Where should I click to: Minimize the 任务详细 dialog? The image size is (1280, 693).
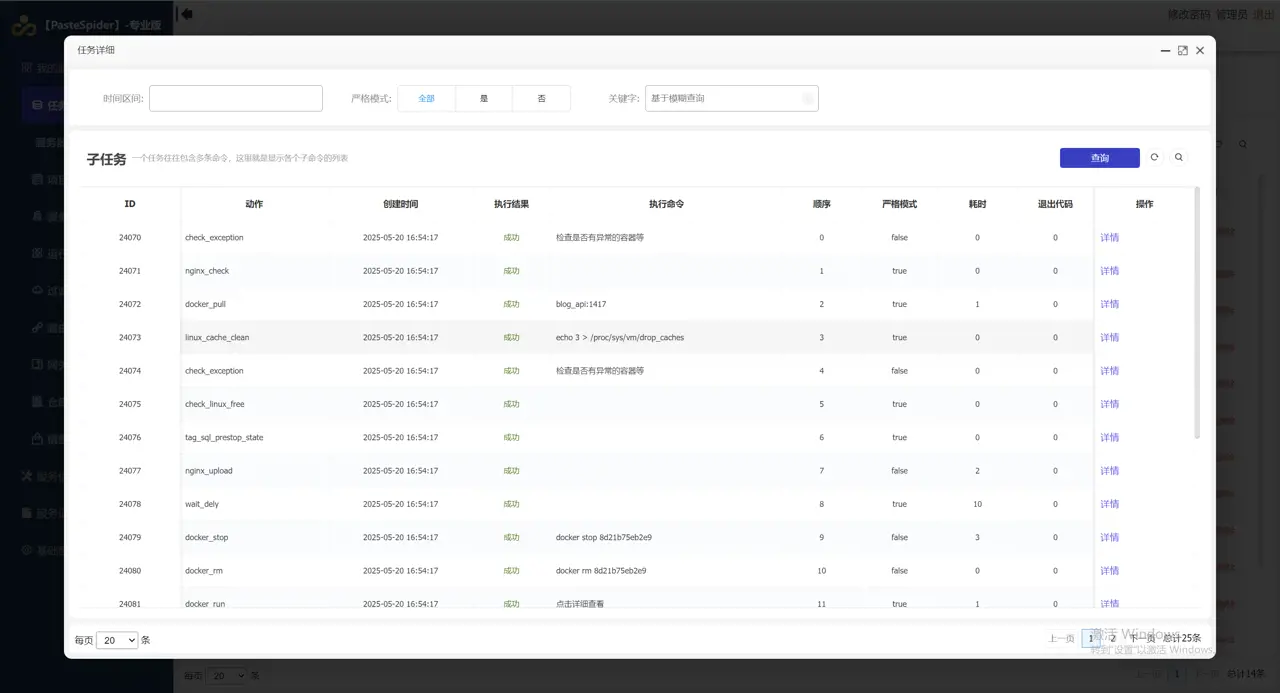pos(1166,50)
